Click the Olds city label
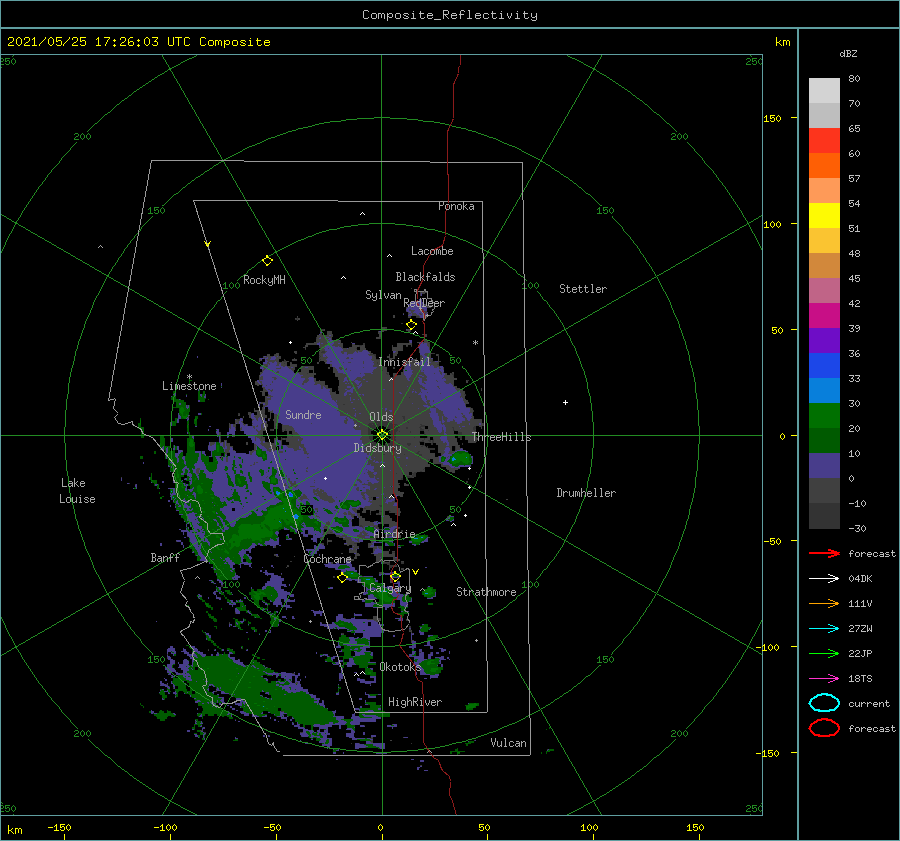This screenshot has width=900, height=841. click(x=381, y=417)
